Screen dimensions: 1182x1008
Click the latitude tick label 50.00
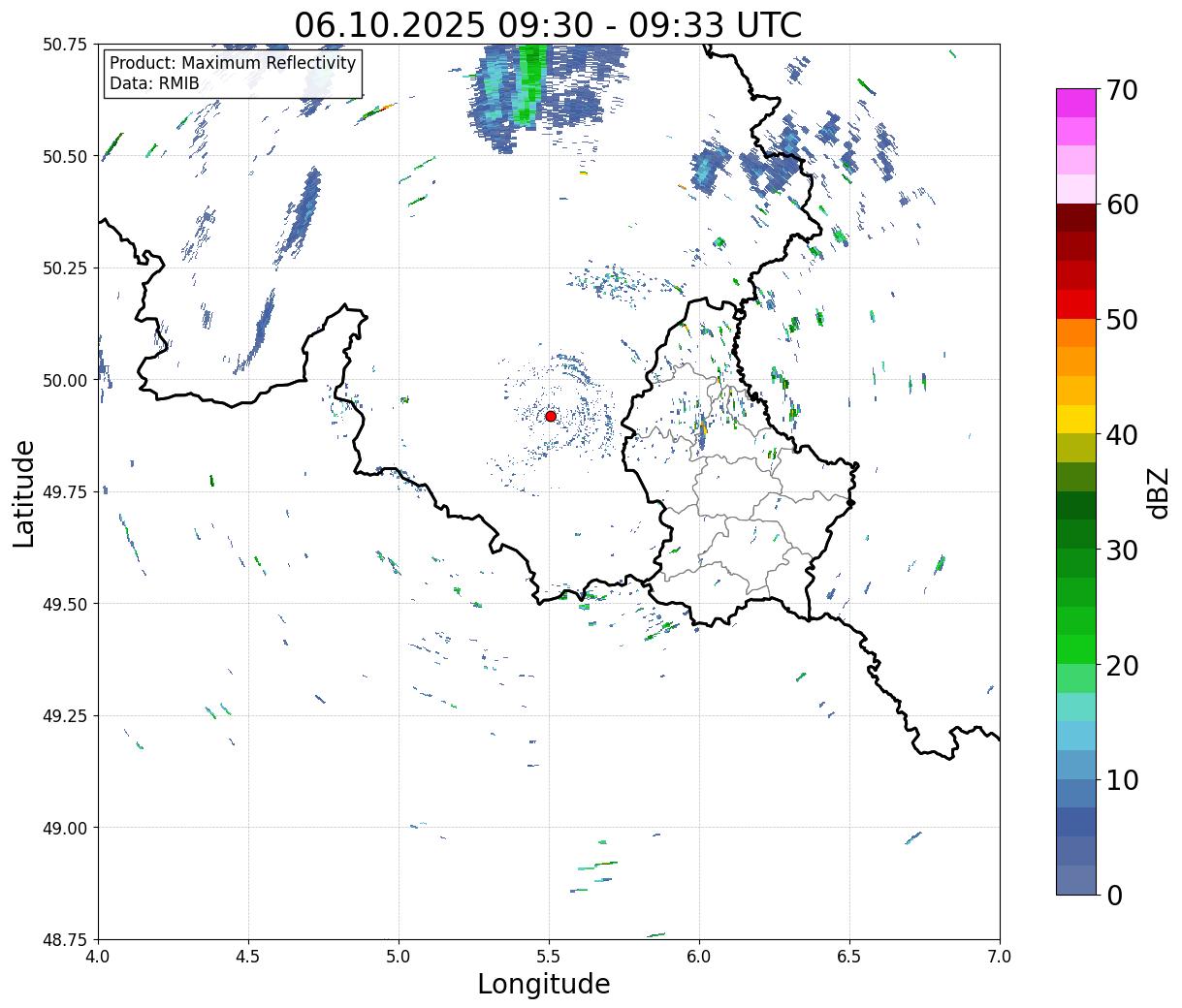(x=65, y=380)
